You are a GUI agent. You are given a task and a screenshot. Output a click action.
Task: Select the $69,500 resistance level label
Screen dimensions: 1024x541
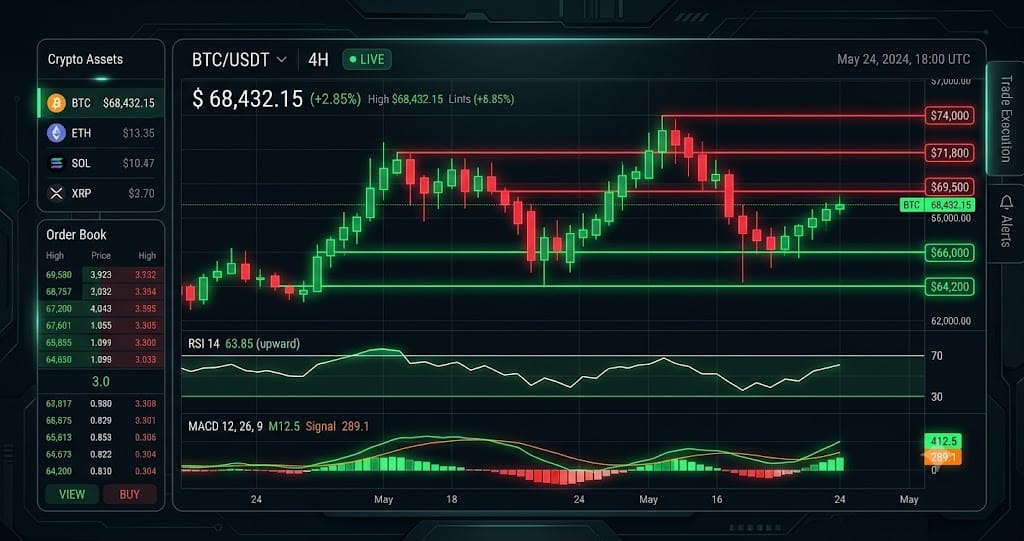pos(950,187)
